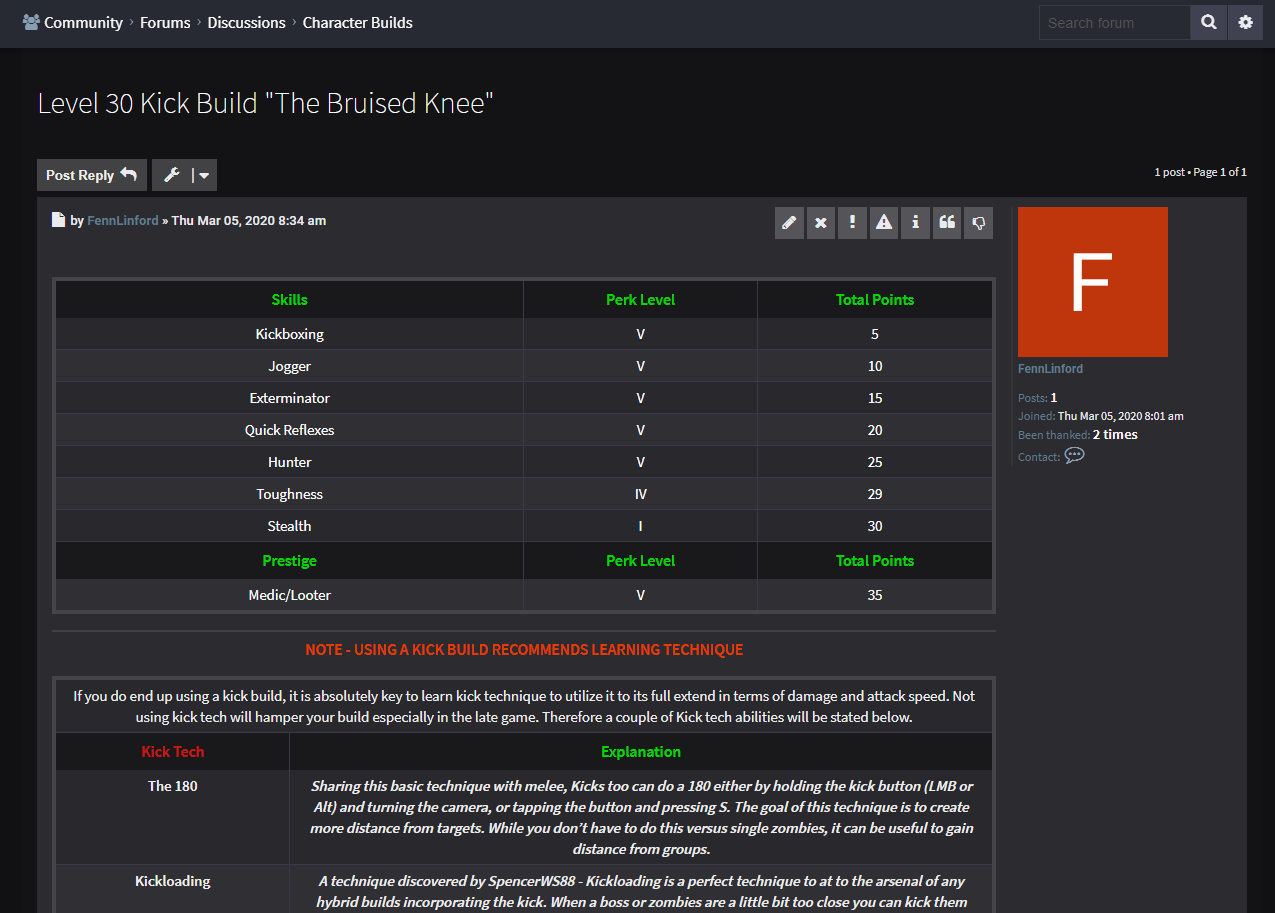The image size is (1275, 913).
Task: Warn the user with the triangle warning icon
Action: [x=883, y=222]
